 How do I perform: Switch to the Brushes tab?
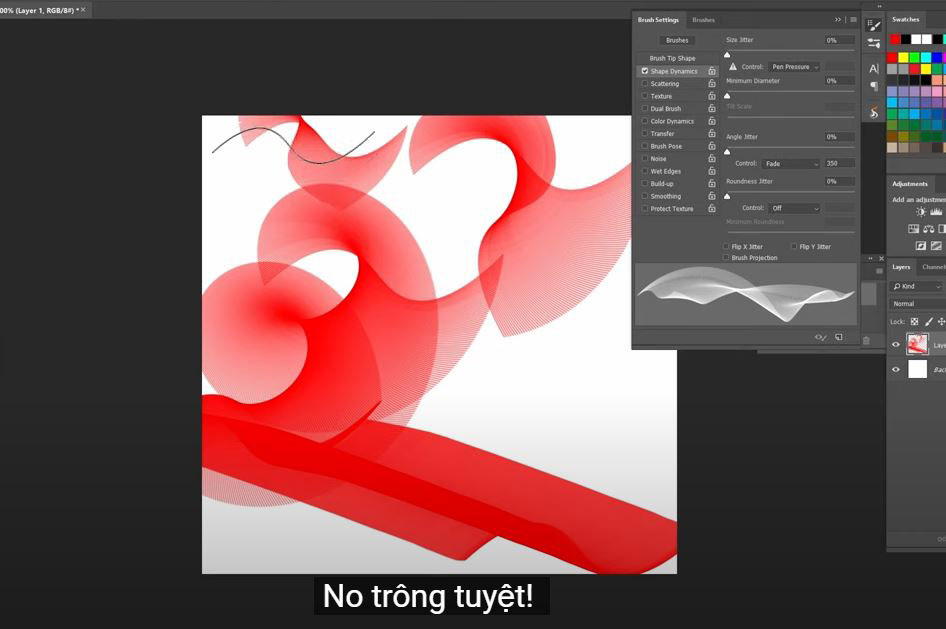click(x=703, y=20)
